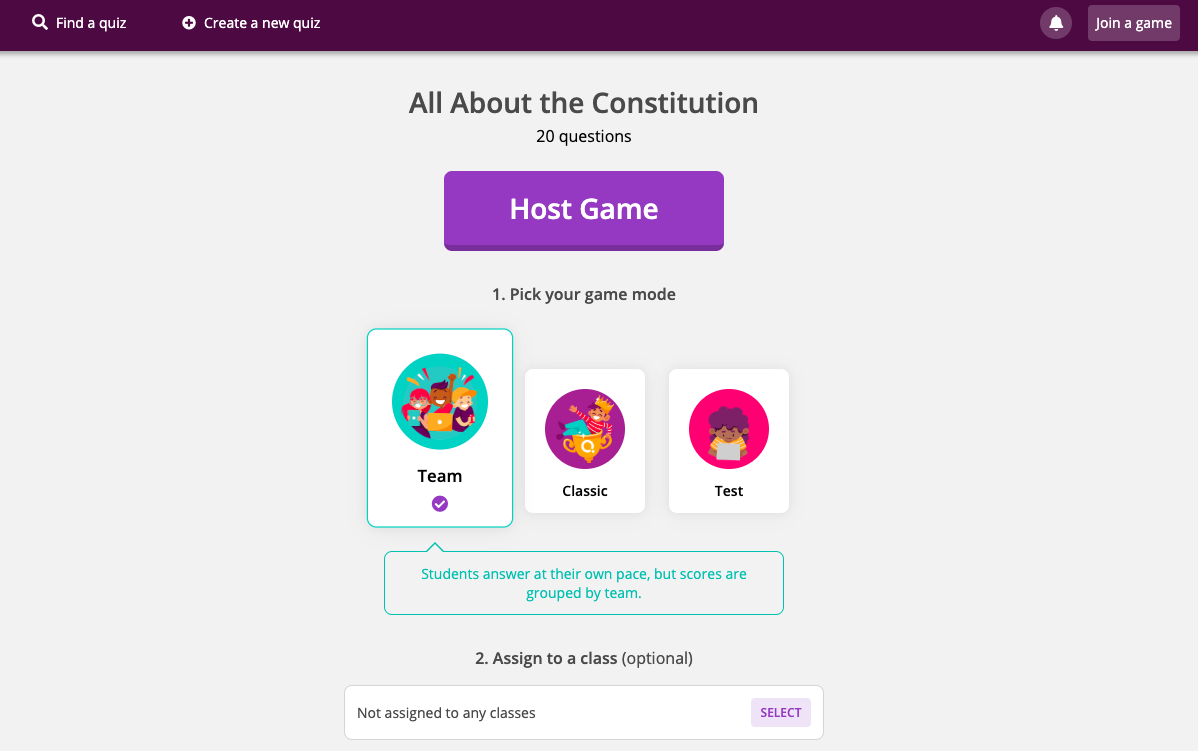Image resolution: width=1198 pixels, height=751 pixels.
Task: Click the Join a game button
Action: [1134, 23]
